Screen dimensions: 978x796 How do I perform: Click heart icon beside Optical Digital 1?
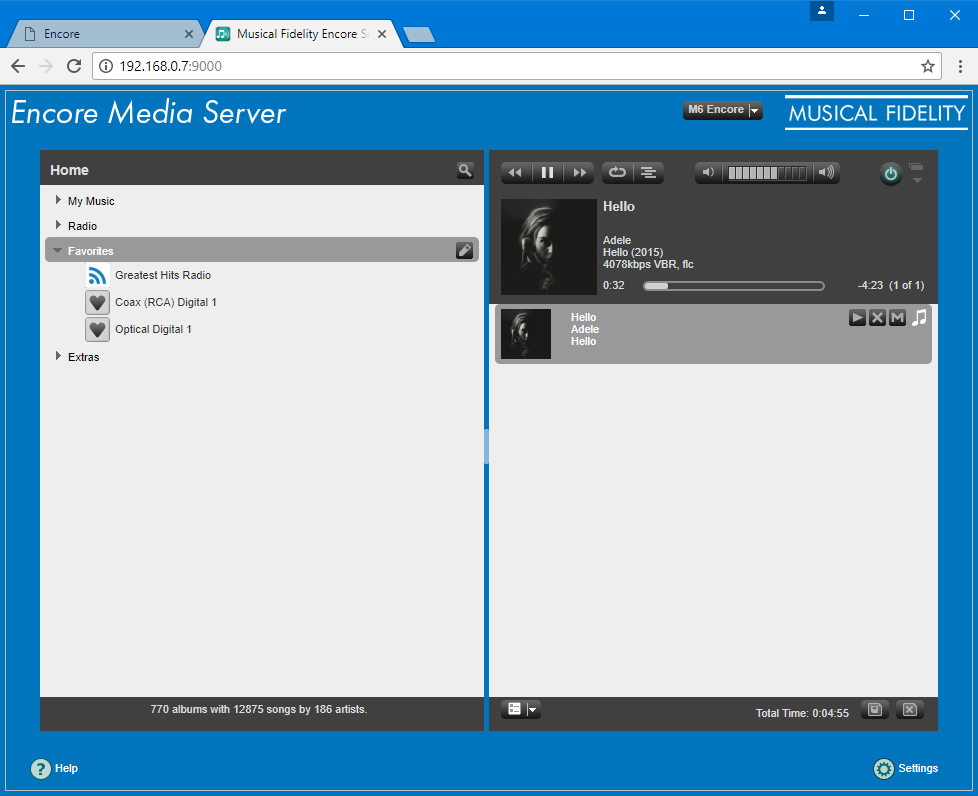[97, 329]
